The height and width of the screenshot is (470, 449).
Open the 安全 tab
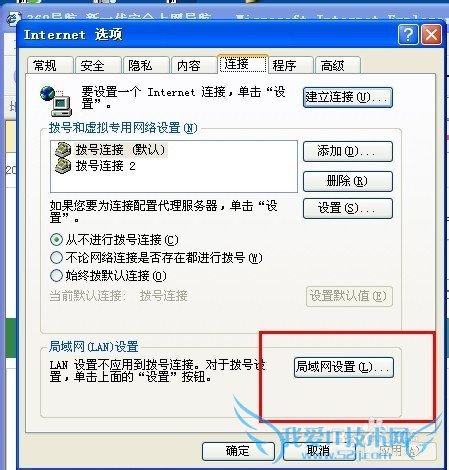click(98, 65)
